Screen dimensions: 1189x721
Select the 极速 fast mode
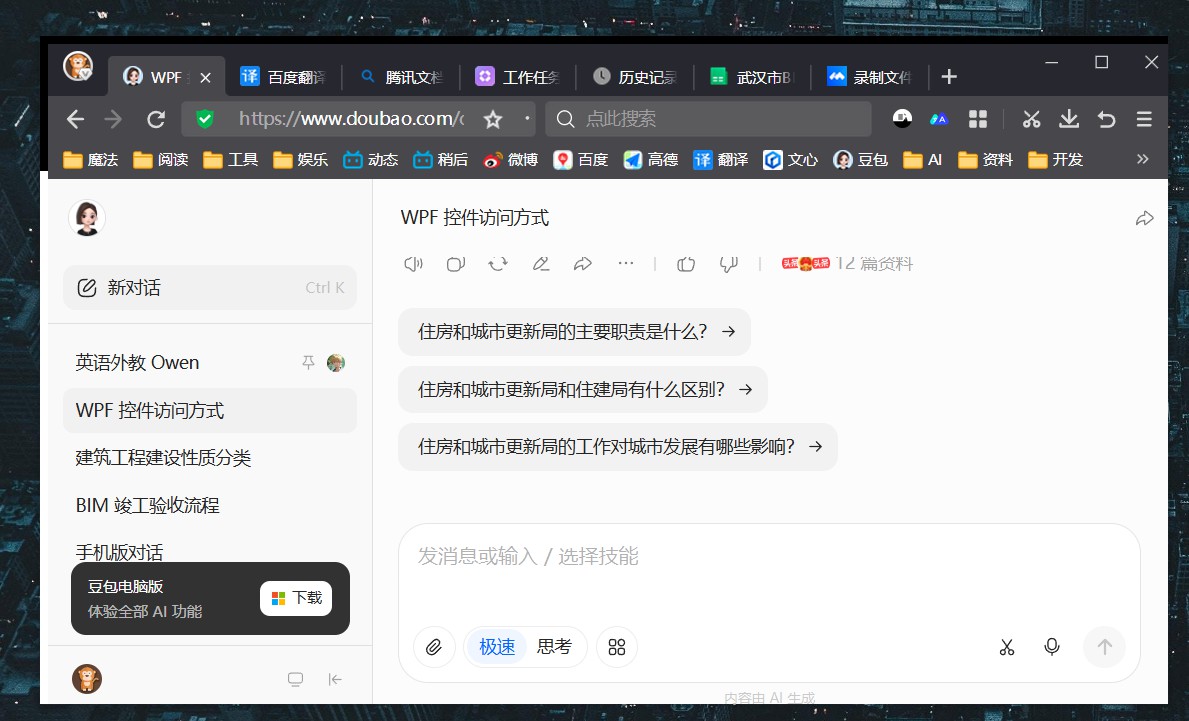tap(497, 647)
